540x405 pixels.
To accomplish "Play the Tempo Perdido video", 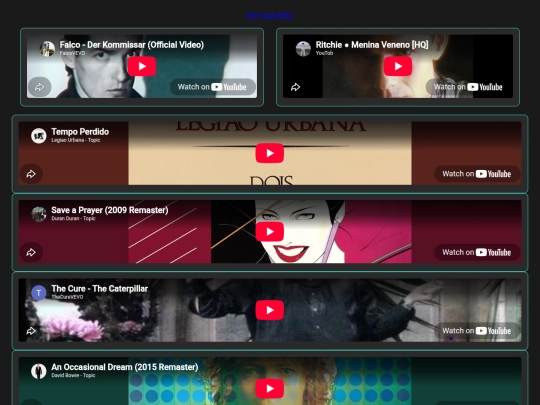I will (x=270, y=153).
